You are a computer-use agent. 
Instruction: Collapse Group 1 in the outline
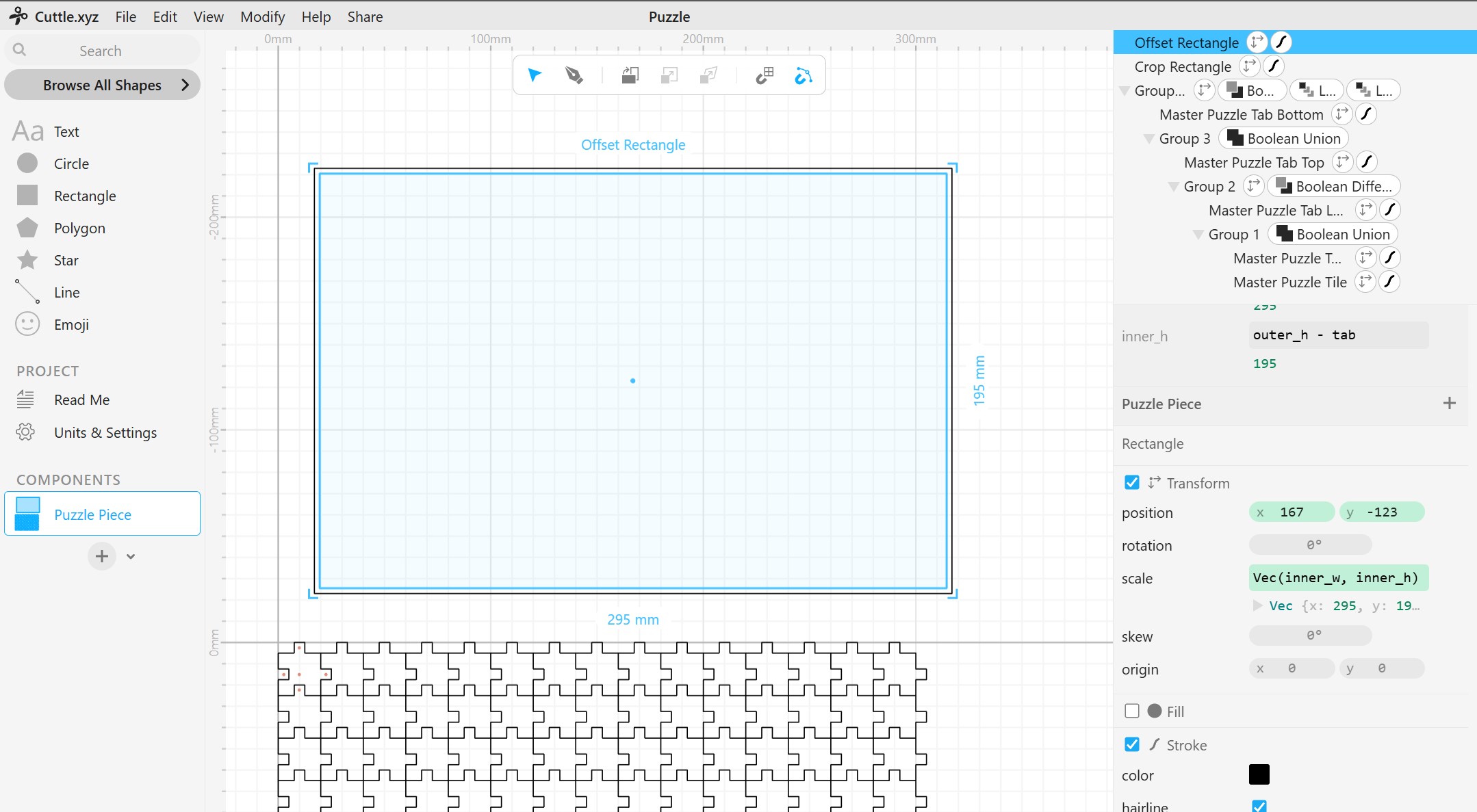[1198, 235]
